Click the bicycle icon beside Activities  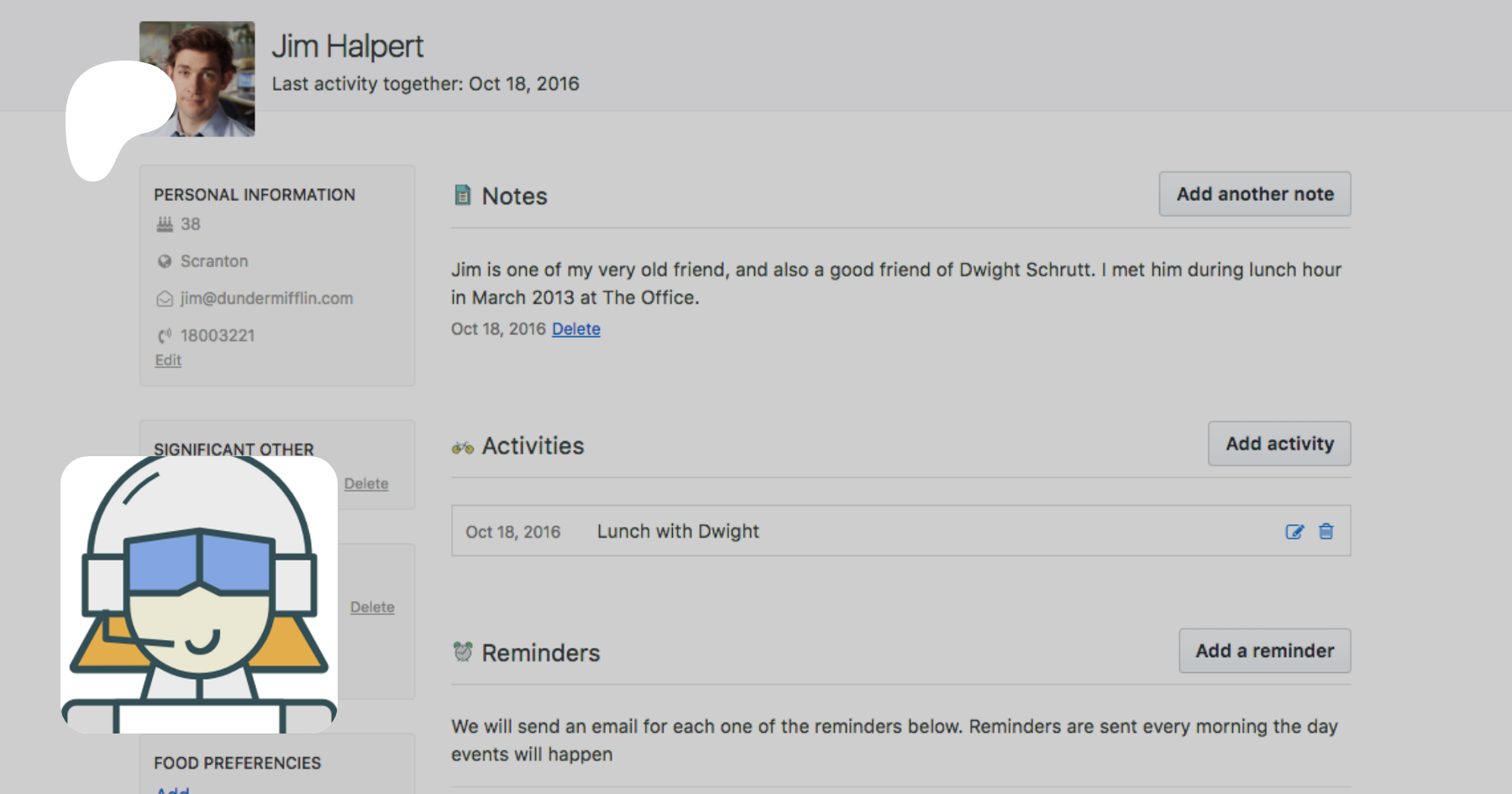tap(462, 447)
